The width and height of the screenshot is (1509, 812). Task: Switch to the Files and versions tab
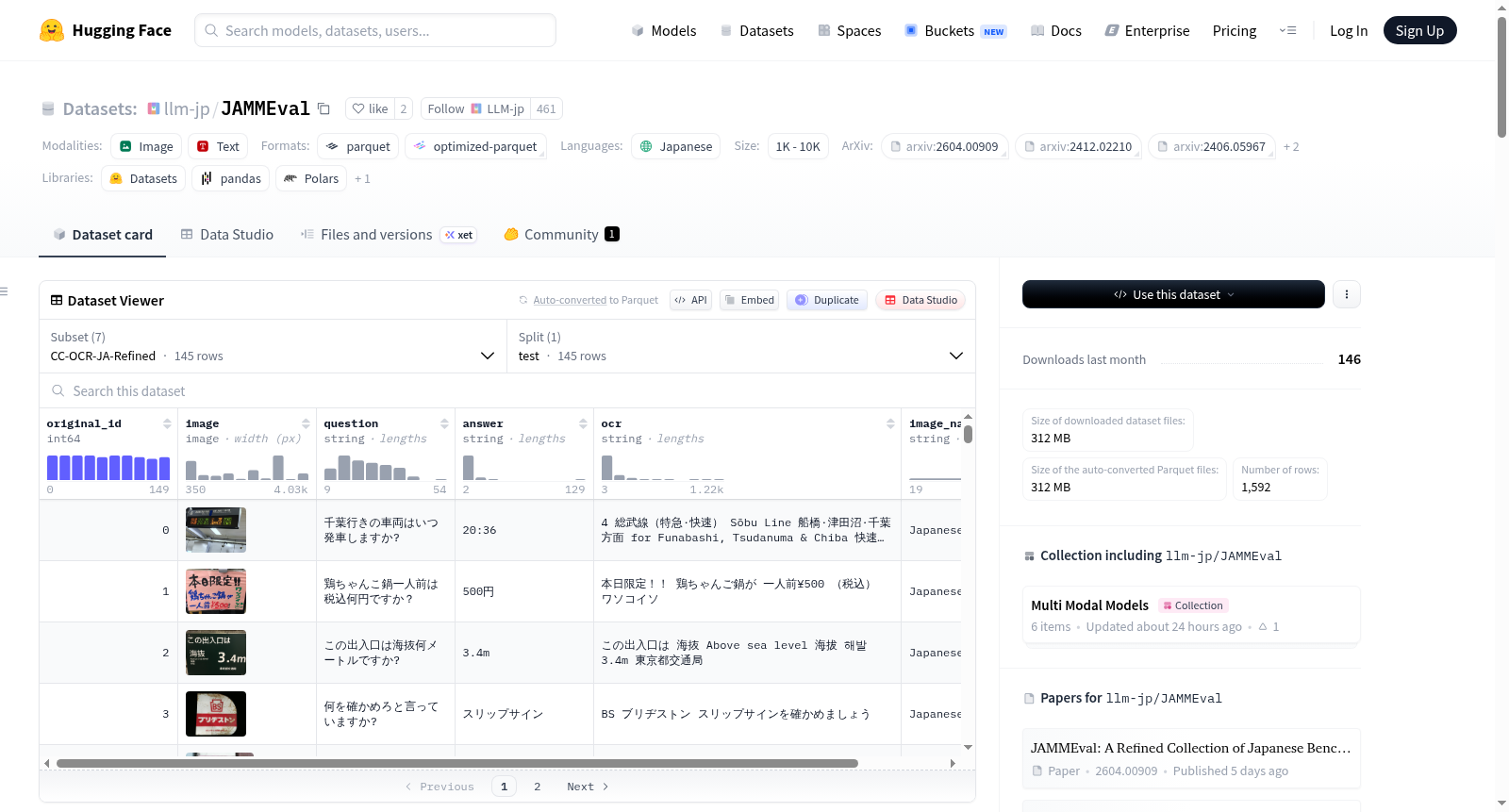tap(389, 235)
